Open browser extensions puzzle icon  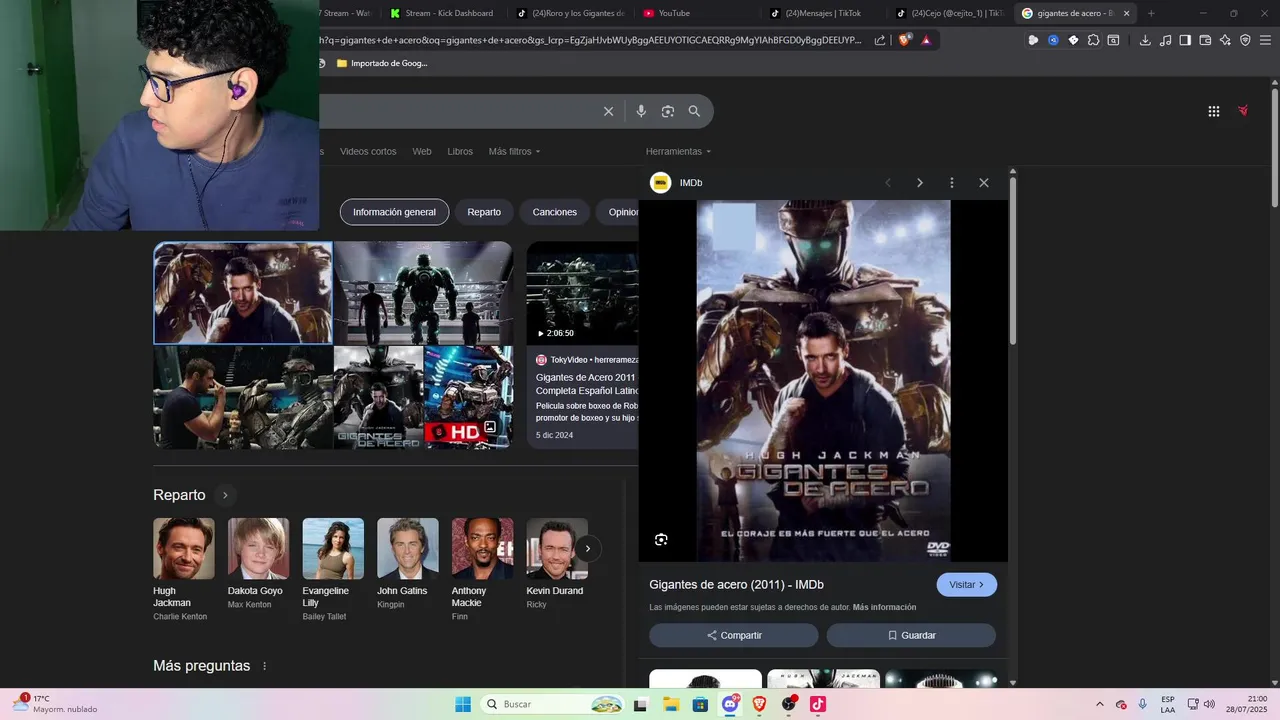coord(1093,40)
